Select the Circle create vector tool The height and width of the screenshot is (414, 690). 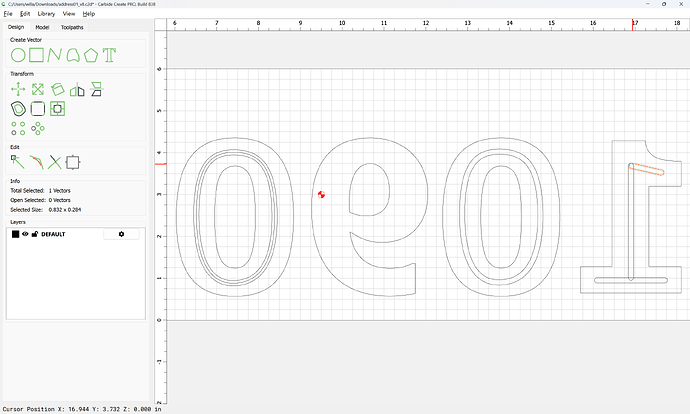[17, 54]
